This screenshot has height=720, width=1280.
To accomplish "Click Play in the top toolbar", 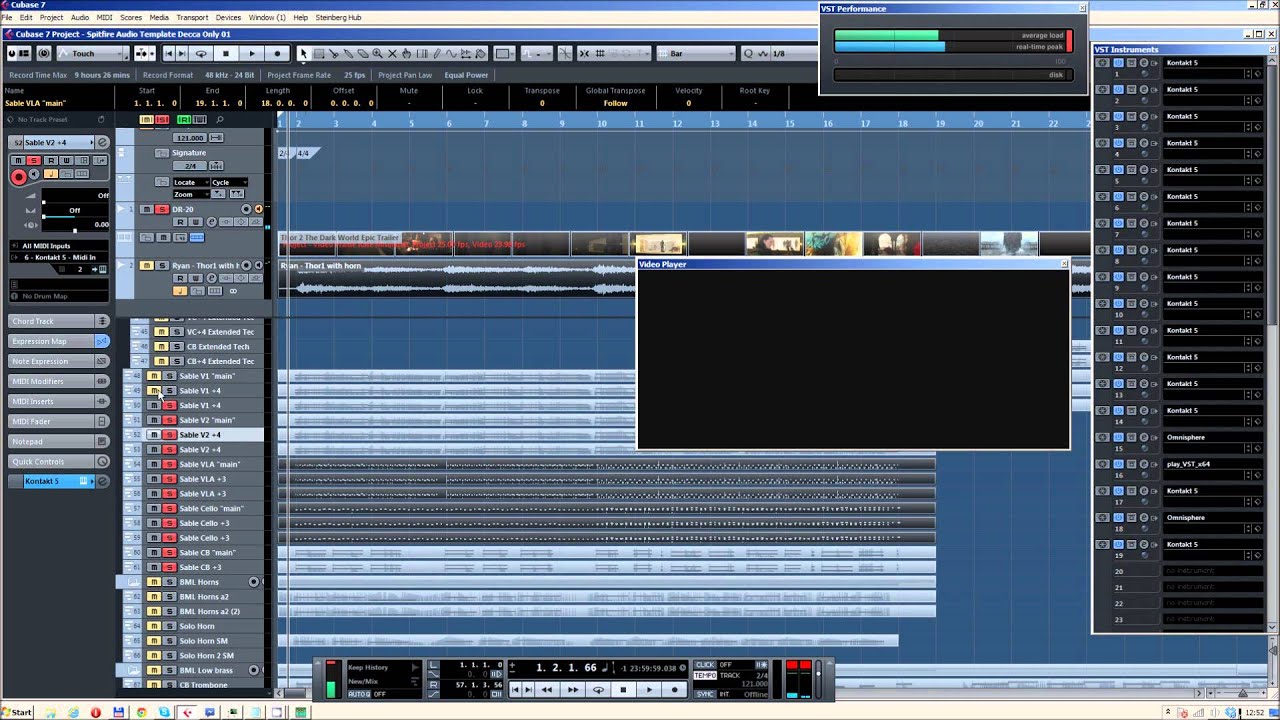I will tap(252, 53).
